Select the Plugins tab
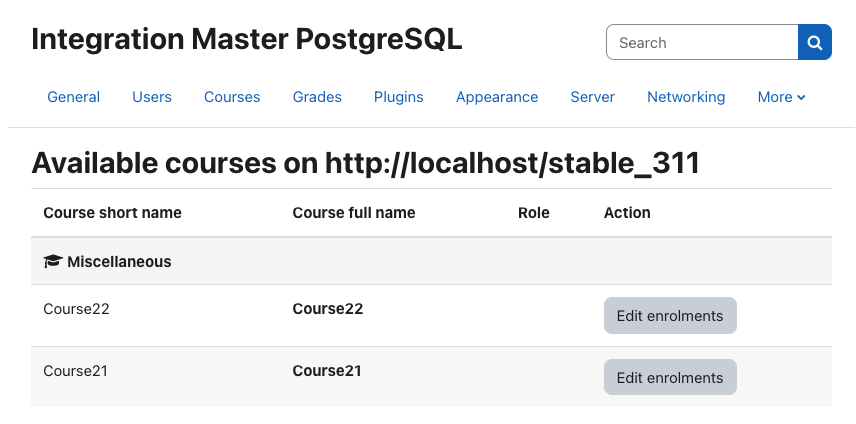This screenshot has height=424, width=856. [399, 97]
